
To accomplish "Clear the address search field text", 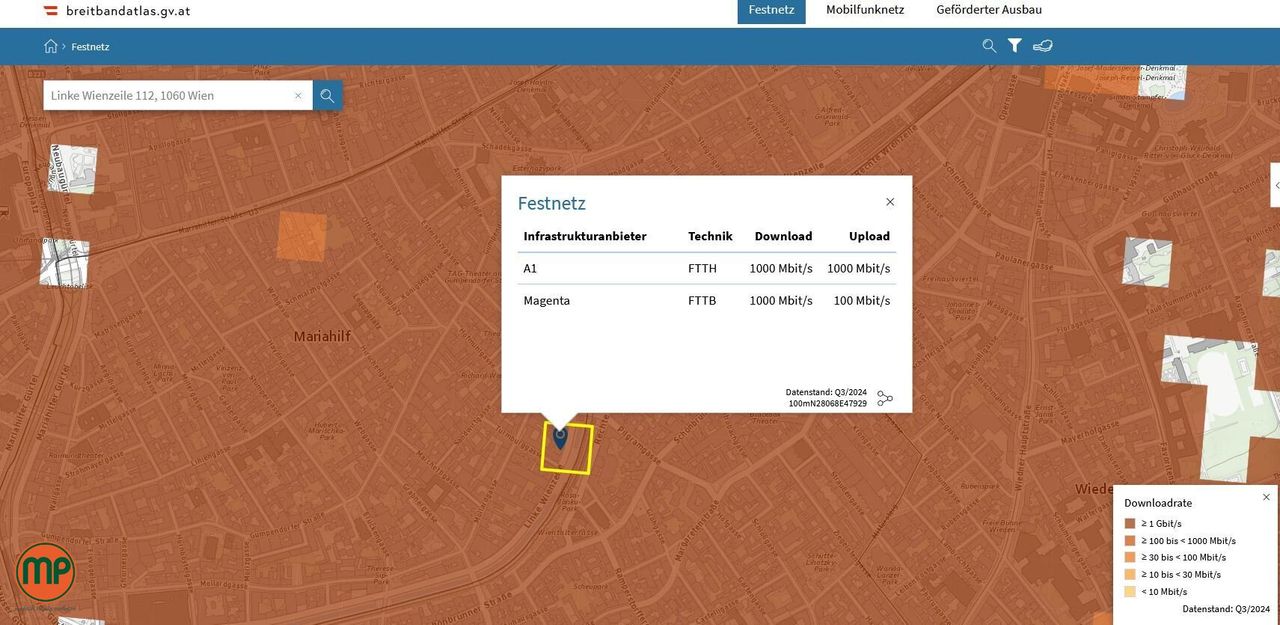I will click(x=298, y=96).
